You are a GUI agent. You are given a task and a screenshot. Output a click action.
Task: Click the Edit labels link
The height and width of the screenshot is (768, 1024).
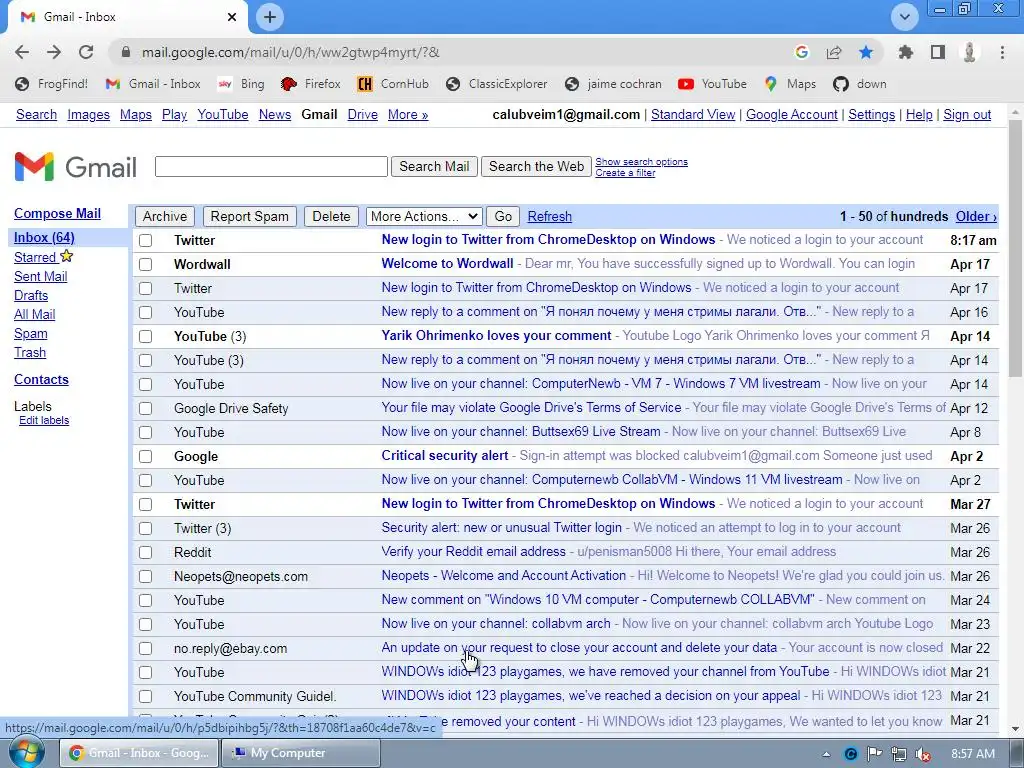[x=44, y=420]
